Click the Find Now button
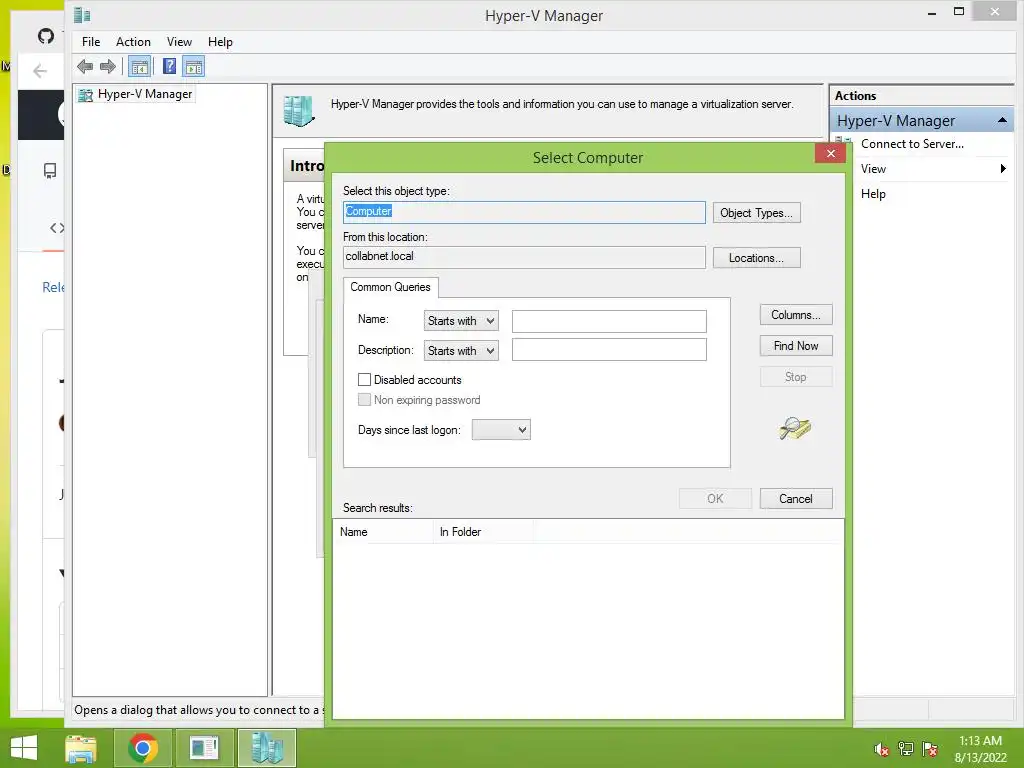Screen dimensions: 1024x768 pyautogui.click(x=796, y=345)
